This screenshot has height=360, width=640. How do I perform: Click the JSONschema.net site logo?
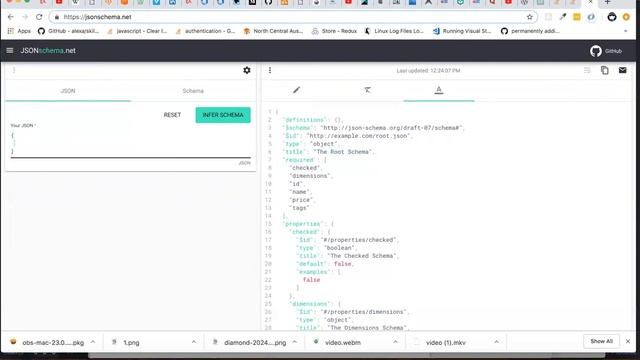point(48,51)
